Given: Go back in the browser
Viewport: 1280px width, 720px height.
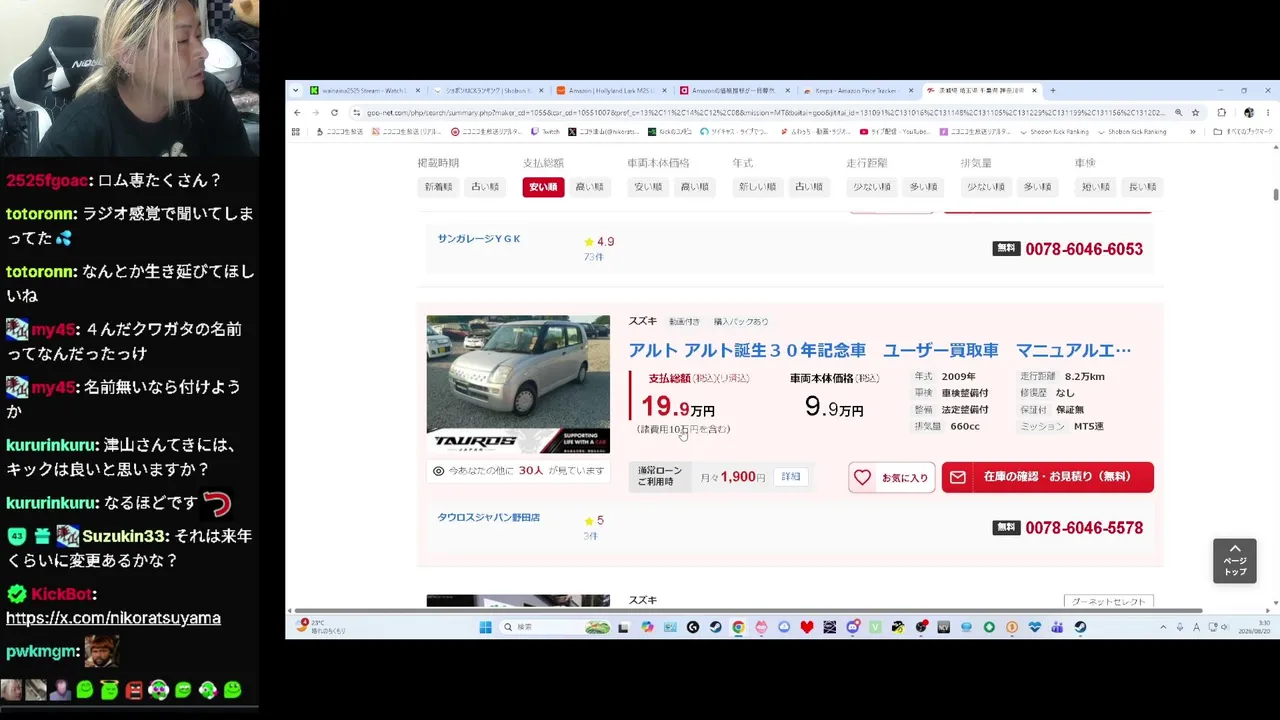Looking at the screenshot, I should pyautogui.click(x=297, y=113).
